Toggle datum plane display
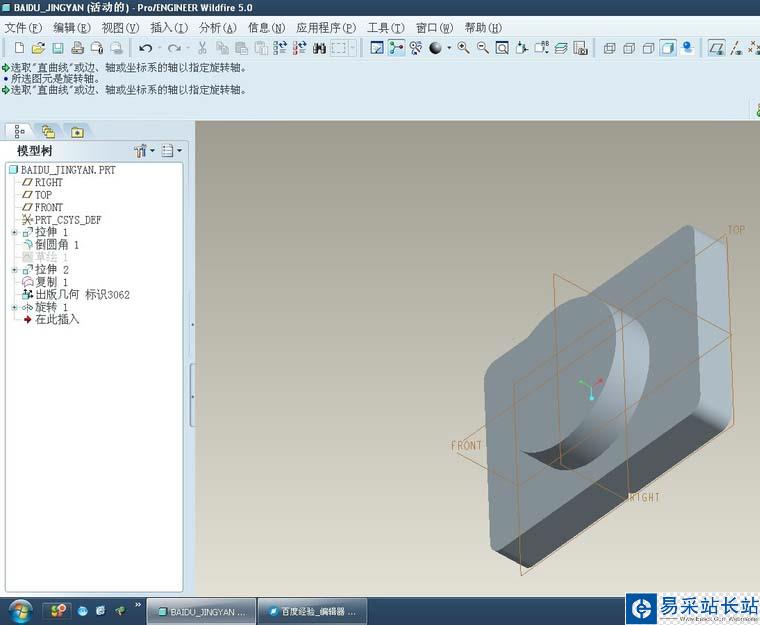The image size is (760, 625). [x=716, y=48]
